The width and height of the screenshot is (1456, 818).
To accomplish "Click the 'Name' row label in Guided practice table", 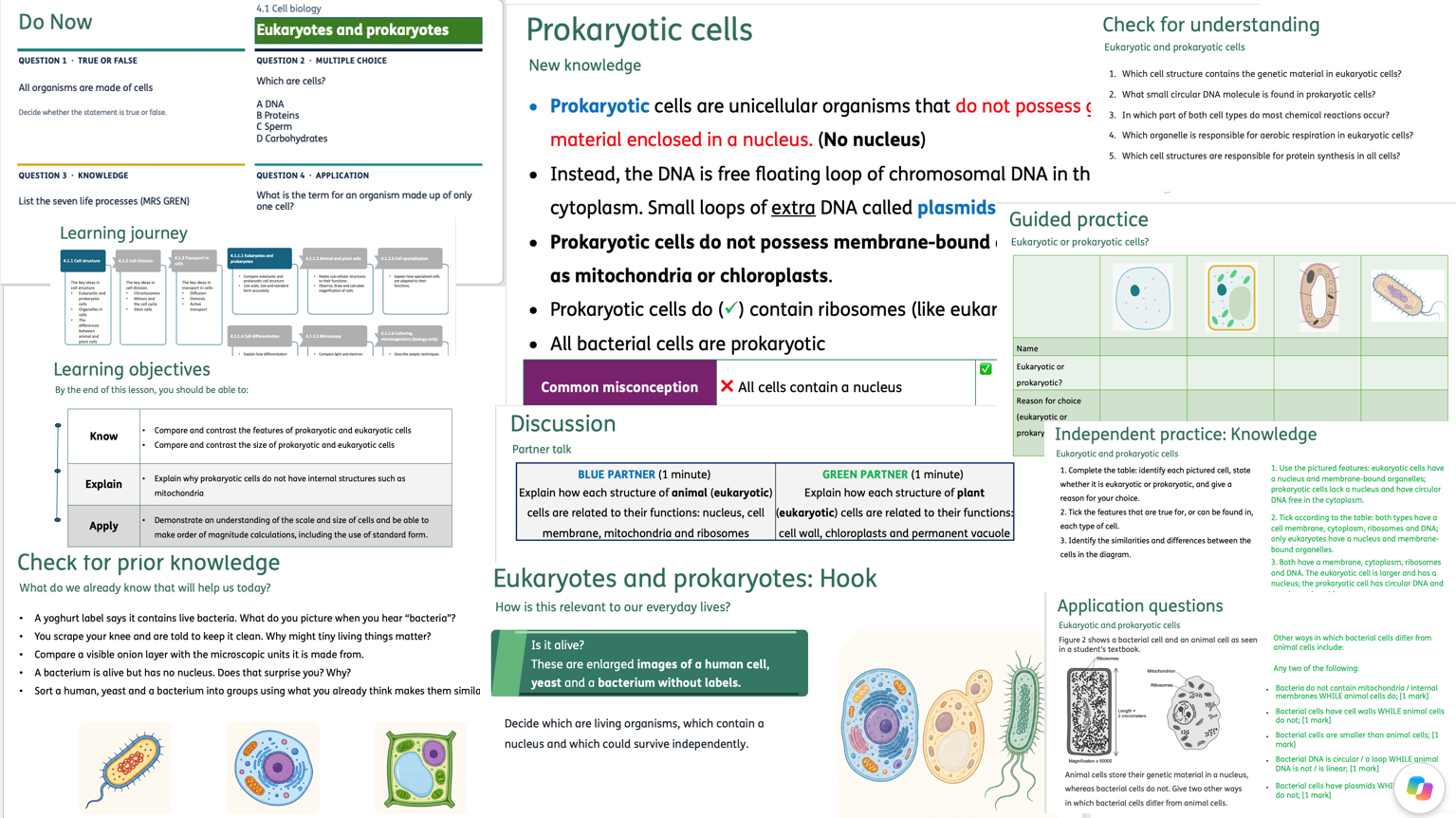I will (1027, 348).
